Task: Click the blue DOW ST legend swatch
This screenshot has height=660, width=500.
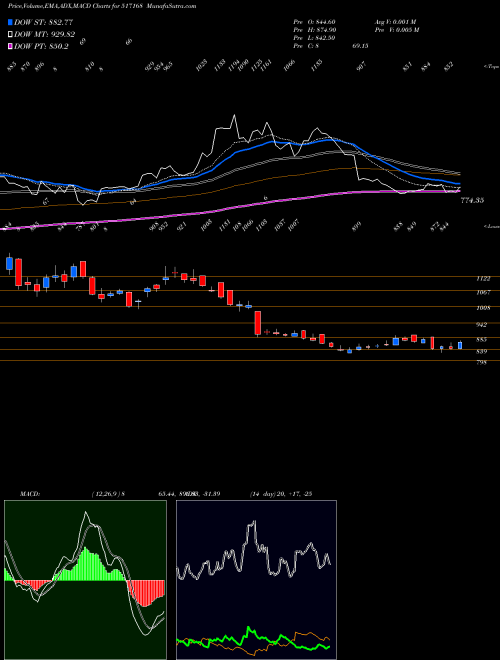Action: pyautogui.click(x=10, y=22)
